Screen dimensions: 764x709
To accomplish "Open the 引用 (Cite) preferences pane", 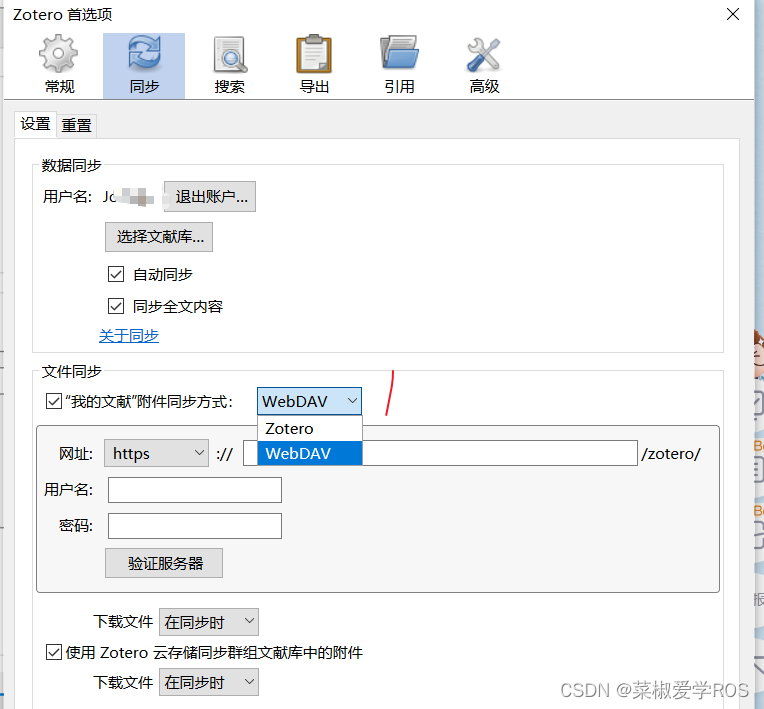I will (399, 65).
